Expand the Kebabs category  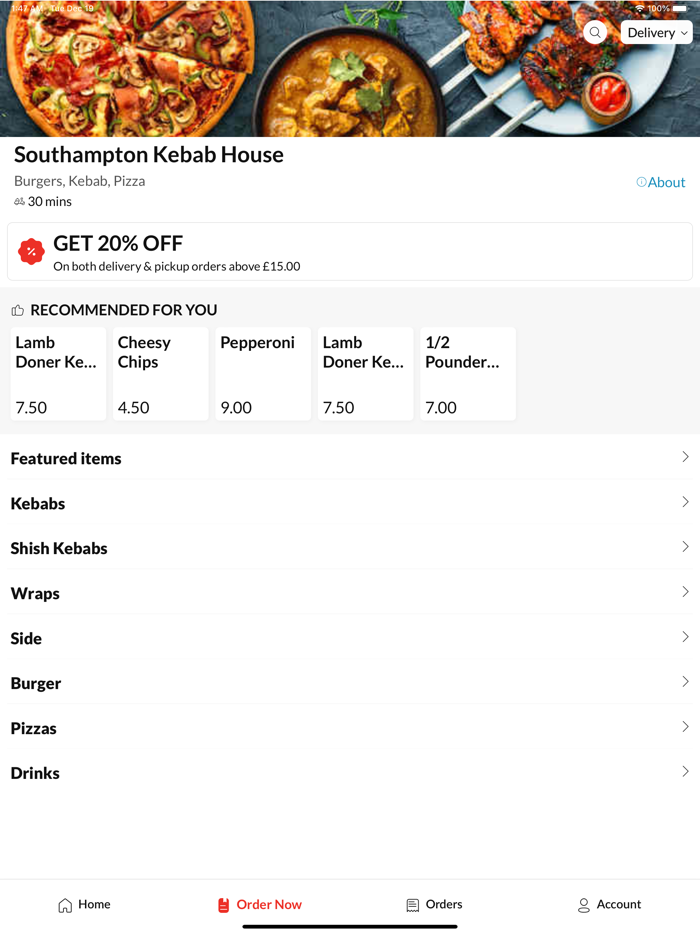(350, 503)
